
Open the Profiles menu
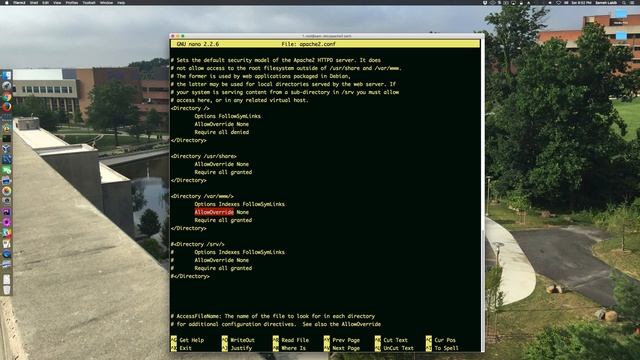coord(72,2)
